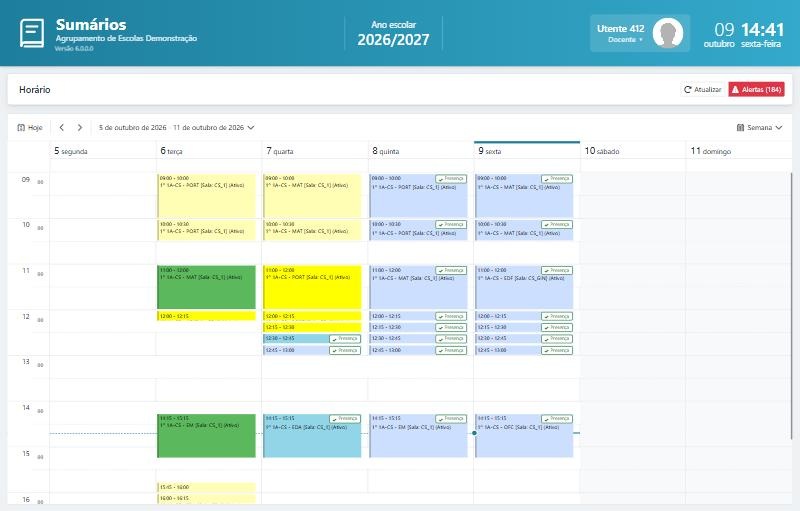Mark Presença for Wednesday 12:30-12:45
The image size is (800, 511).
coord(345,339)
